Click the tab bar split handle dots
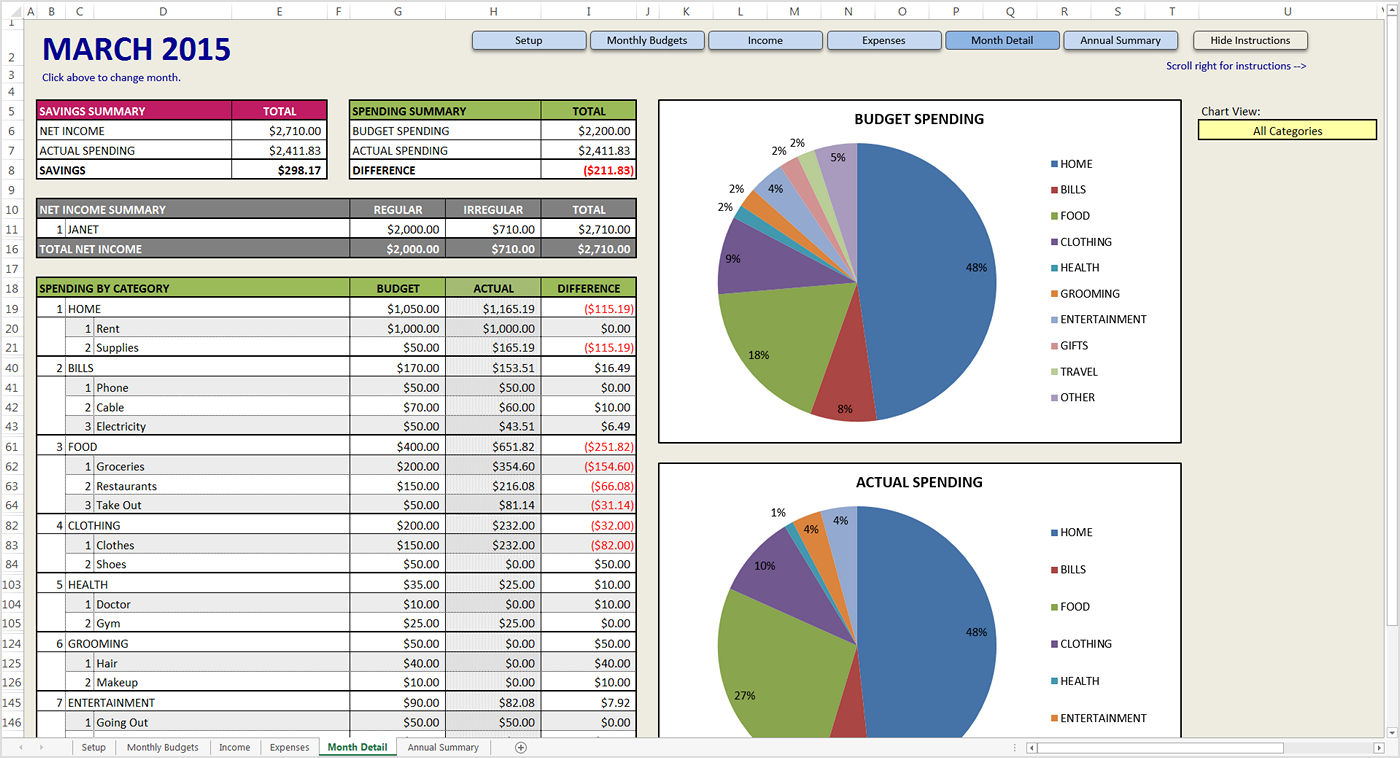The width and height of the screenshot is (1400, 758). point(1016,748)
